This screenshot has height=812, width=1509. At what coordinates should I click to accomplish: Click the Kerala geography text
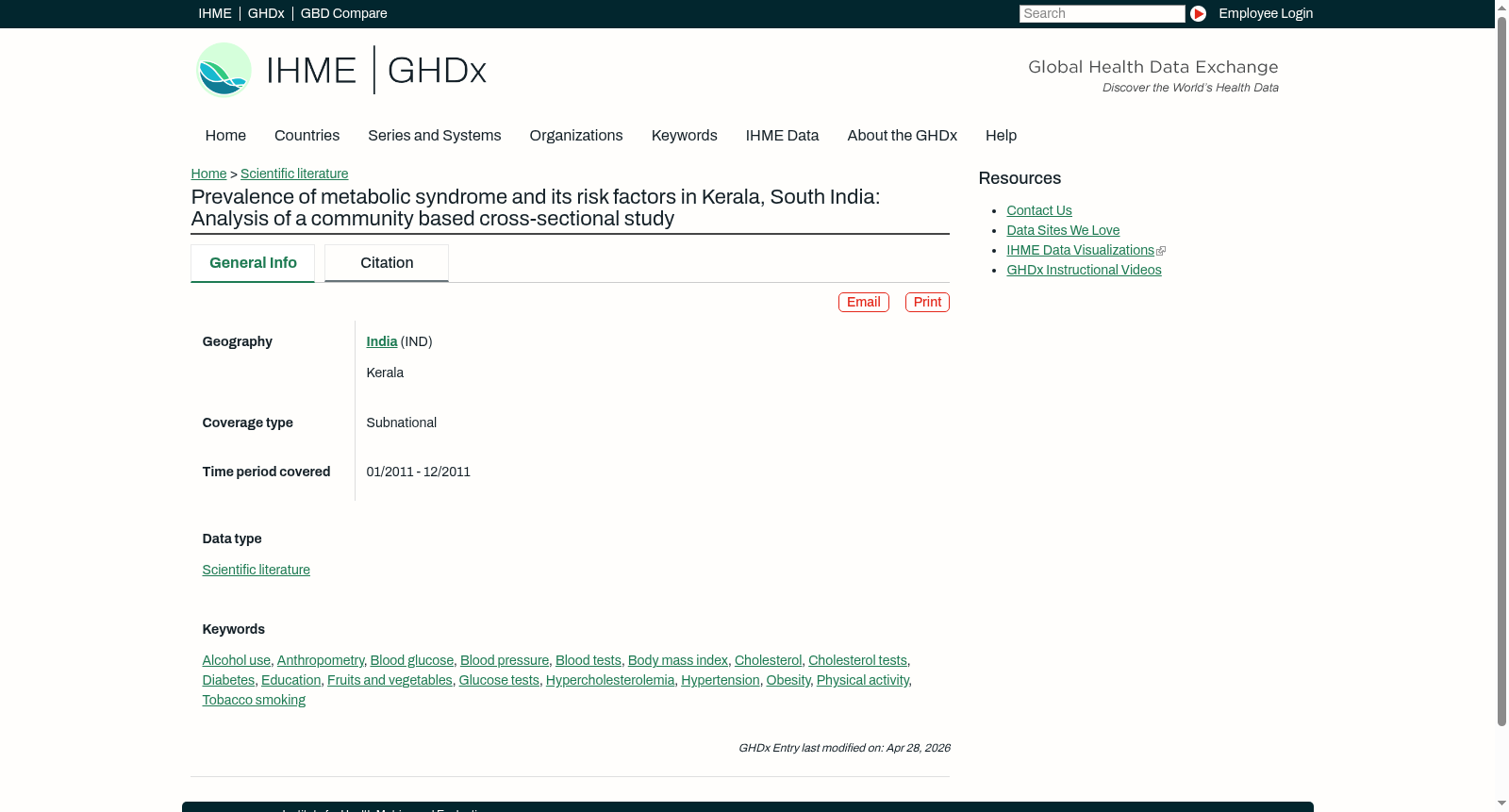click(x=385, y=373)
